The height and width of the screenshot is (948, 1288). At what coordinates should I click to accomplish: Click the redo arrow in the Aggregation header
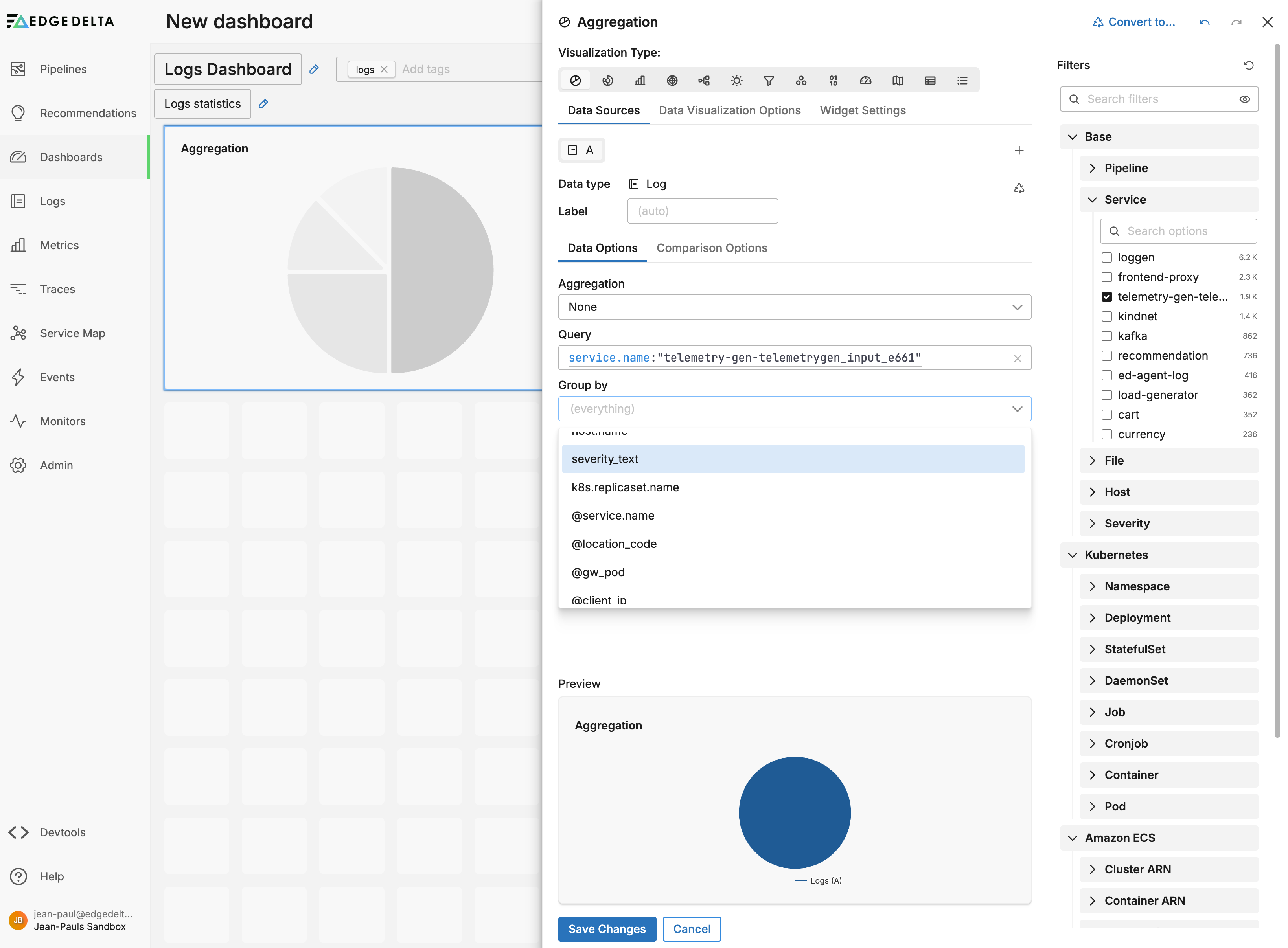coord(1236,22)
